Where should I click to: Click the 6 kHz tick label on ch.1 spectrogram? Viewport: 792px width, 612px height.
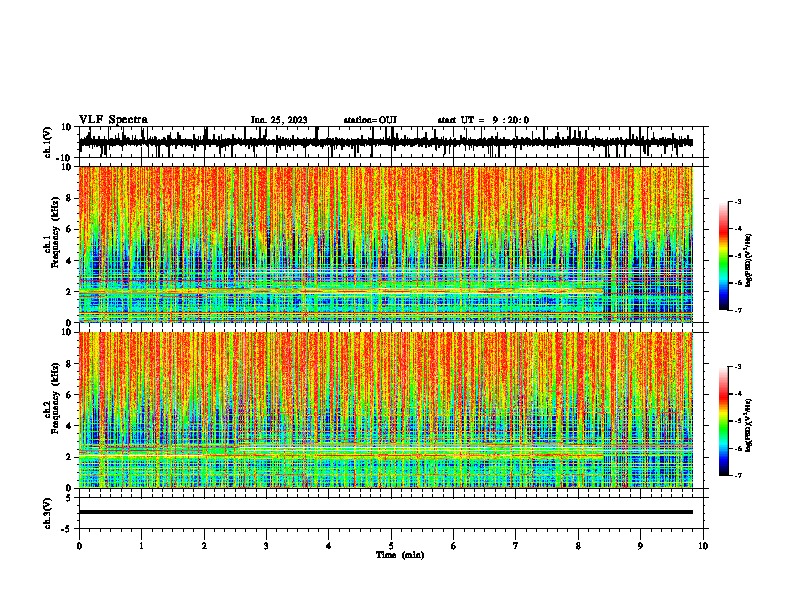(x=69, y=229)
